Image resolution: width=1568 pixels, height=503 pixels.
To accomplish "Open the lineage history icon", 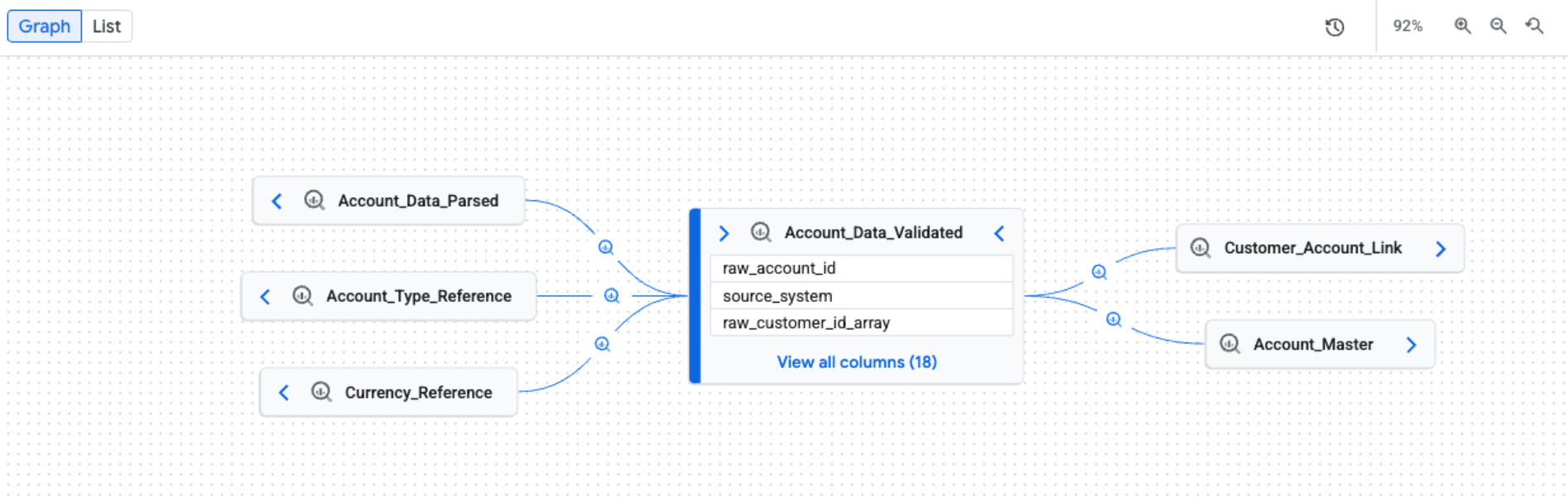I will tap(1335, 26).
